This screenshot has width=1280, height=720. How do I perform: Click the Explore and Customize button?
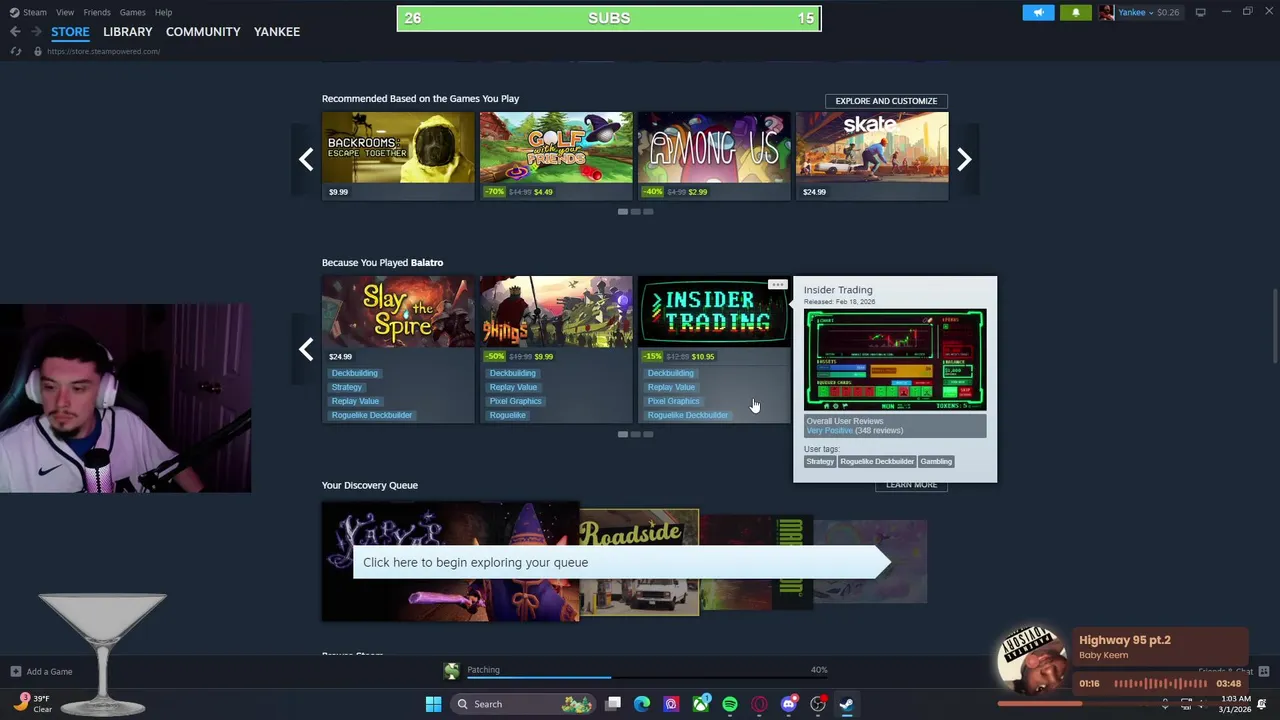886,101
